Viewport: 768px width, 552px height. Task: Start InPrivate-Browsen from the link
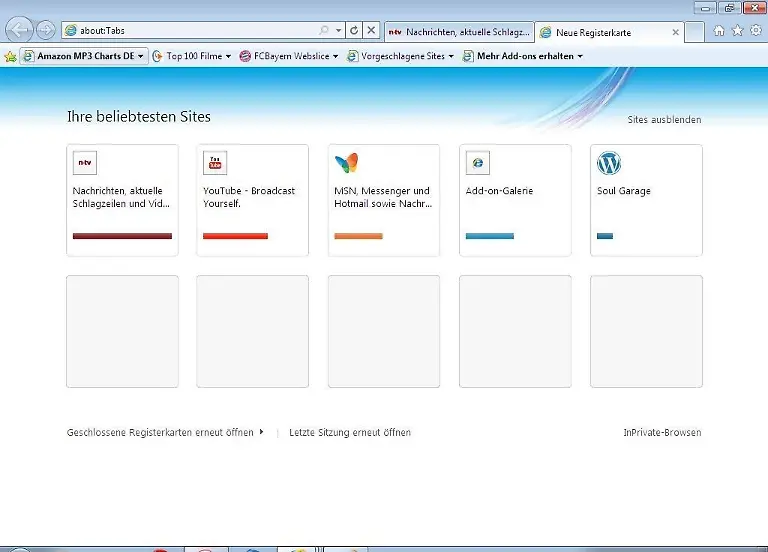pos(662,433)
